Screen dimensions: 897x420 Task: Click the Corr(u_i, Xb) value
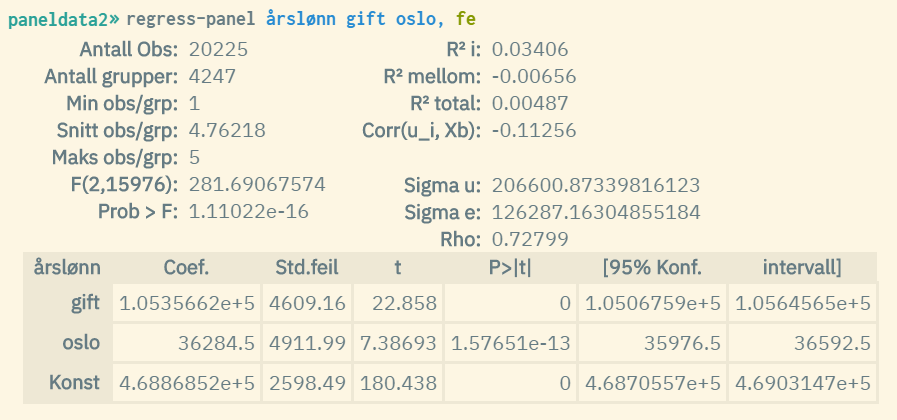(534, 130)
